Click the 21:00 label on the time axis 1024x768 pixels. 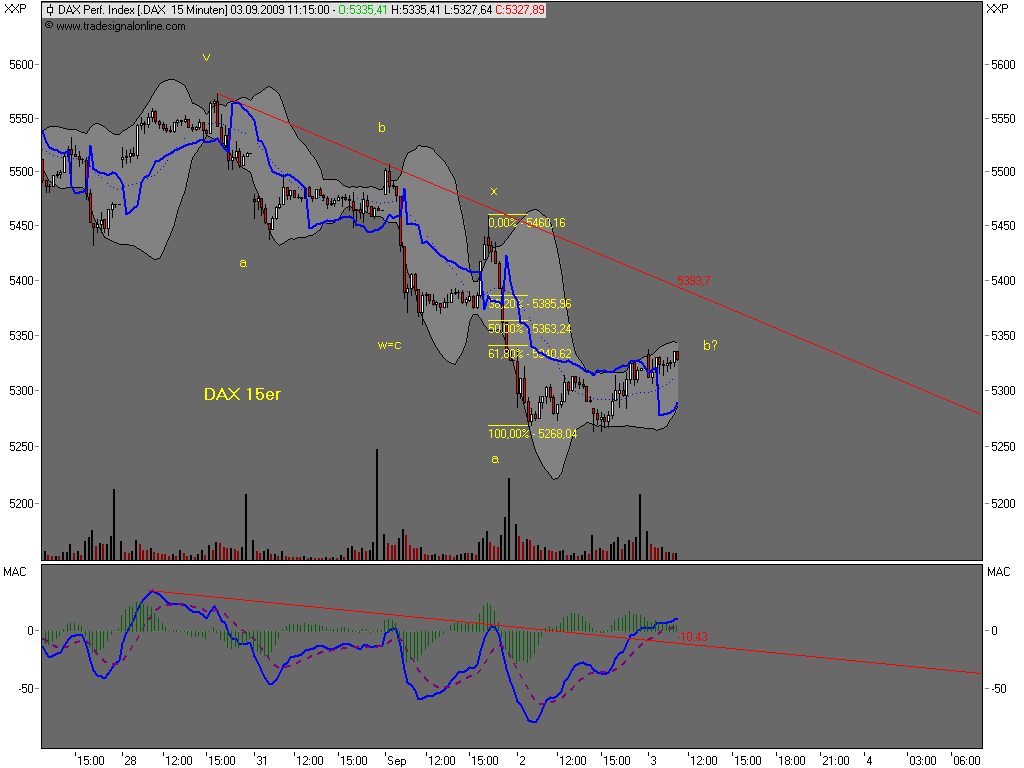tap(836, 760)
